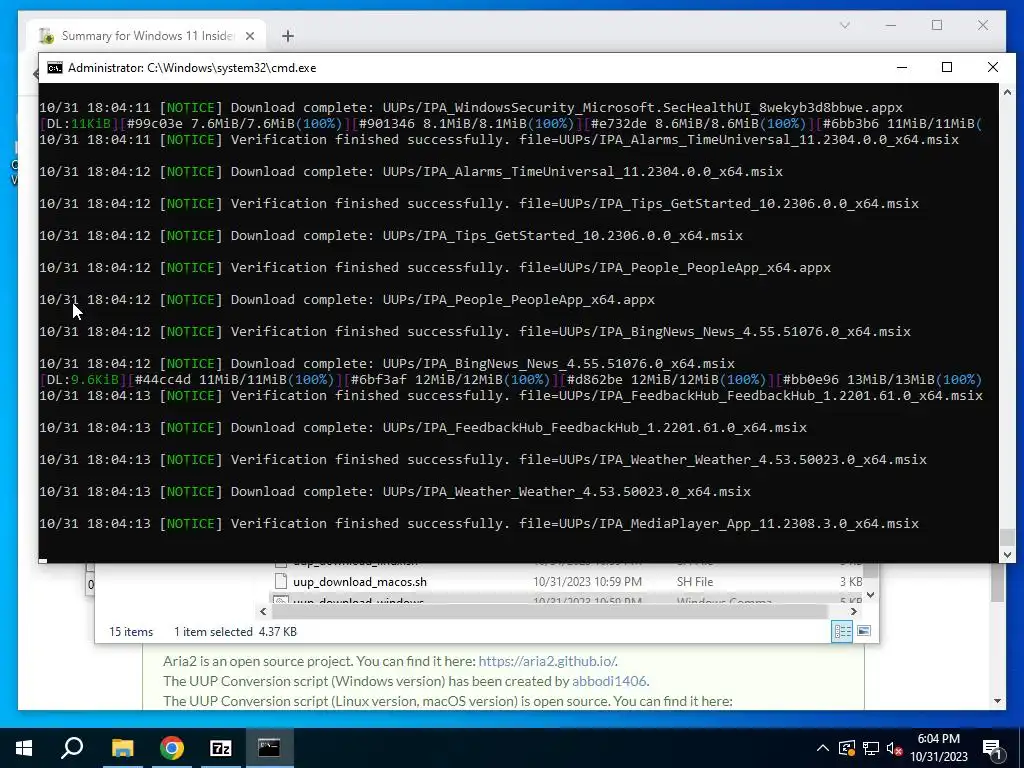Image resolution: width=1024 pixels, height=768 pixels.
Task: Open the muted volume tray icon
Action: pyautogui.click(x=894, y=748)
